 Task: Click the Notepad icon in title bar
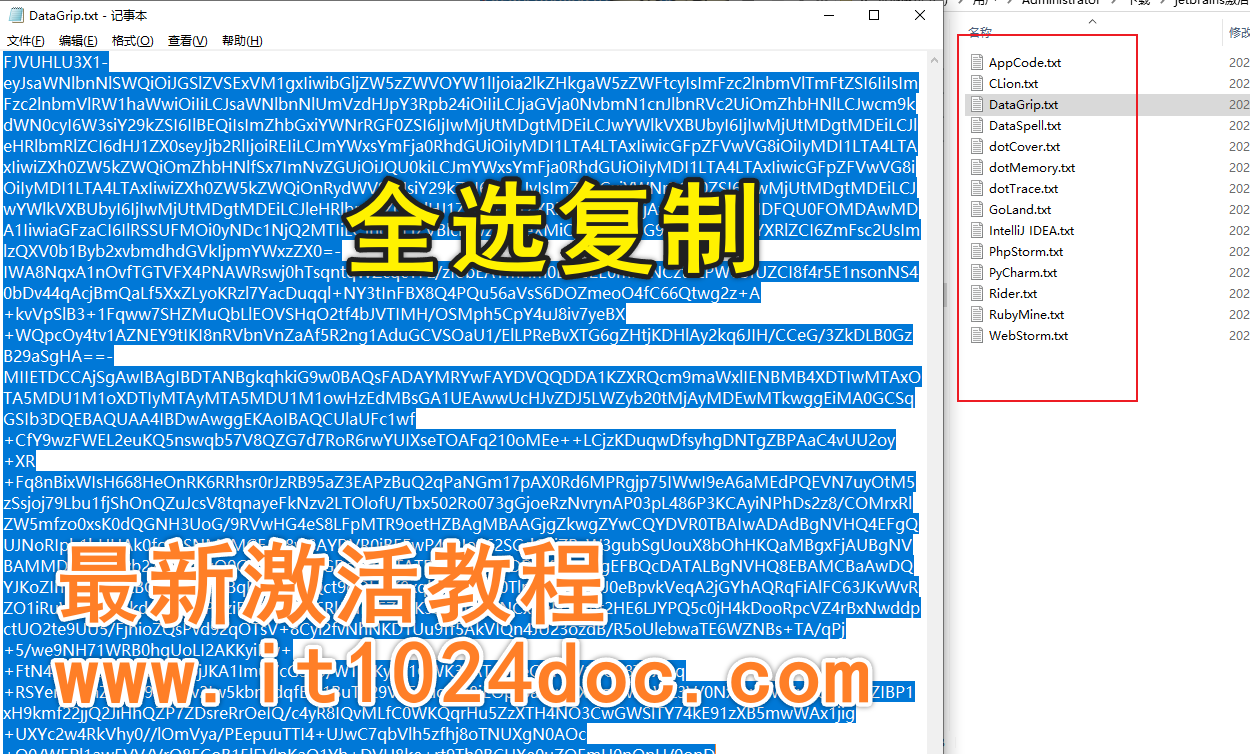15,16
